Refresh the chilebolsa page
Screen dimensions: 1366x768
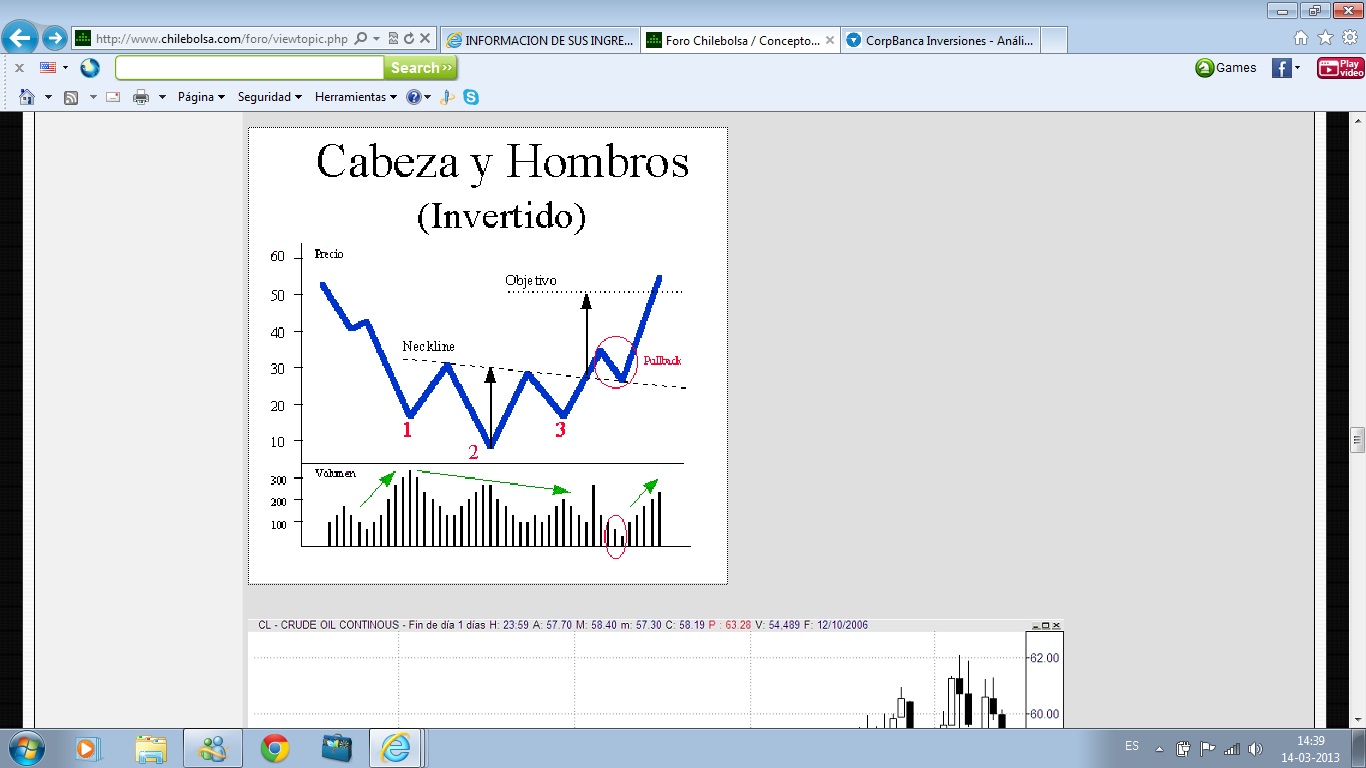click(x=409, y=39)
